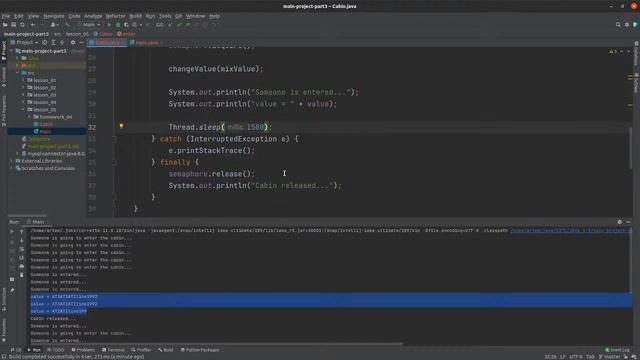
Task: Open the Project view selector dropdown
Action: (24, 42)
